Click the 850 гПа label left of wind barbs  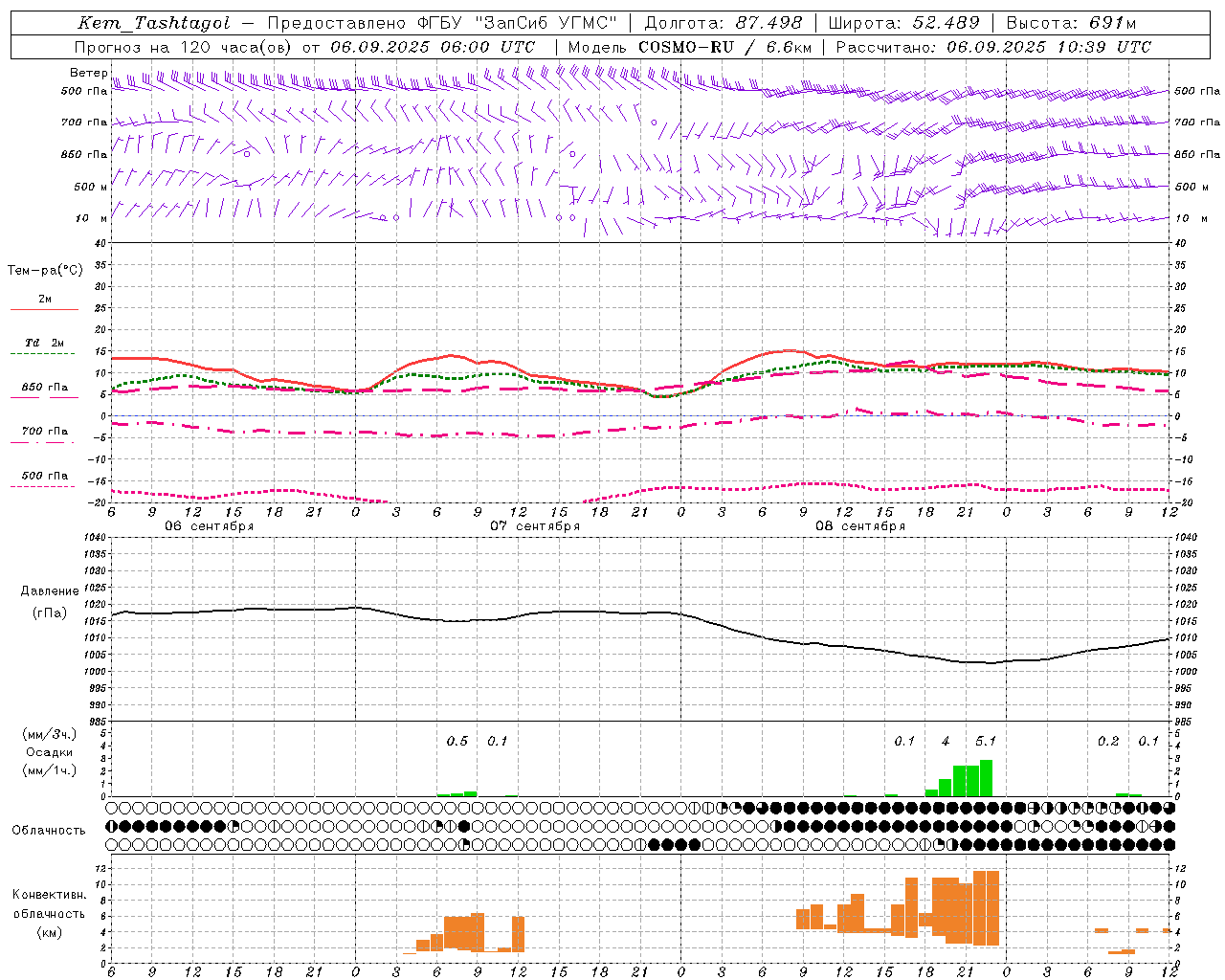click(x=84, y=154)
